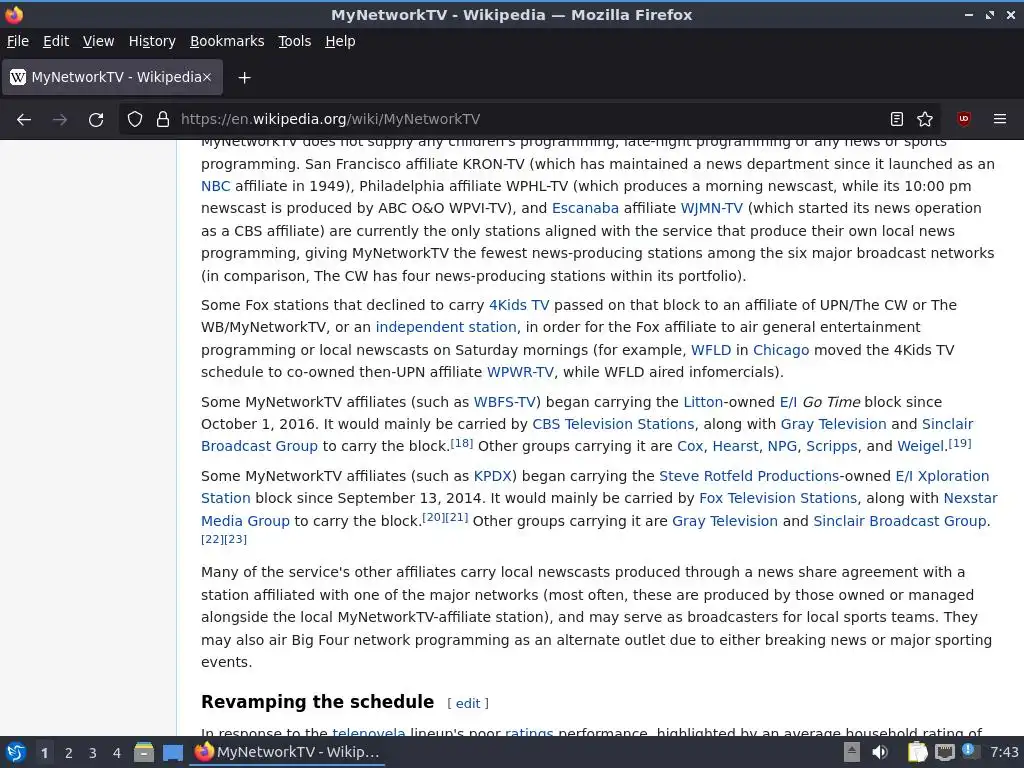This screenshot has width=1024, height=768.
Task: Open the Bookmarks menu
Action: (227, 41)
